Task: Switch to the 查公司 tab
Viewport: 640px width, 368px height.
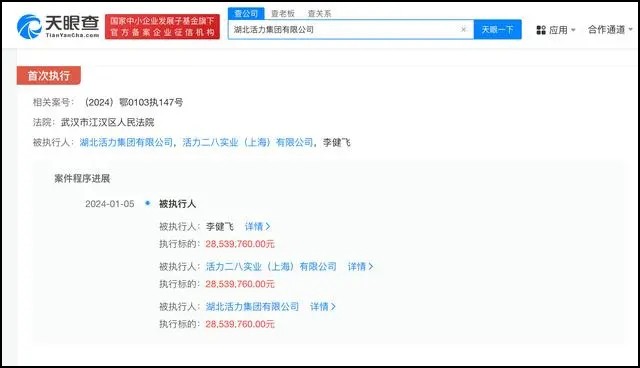Action: (246, 13)
